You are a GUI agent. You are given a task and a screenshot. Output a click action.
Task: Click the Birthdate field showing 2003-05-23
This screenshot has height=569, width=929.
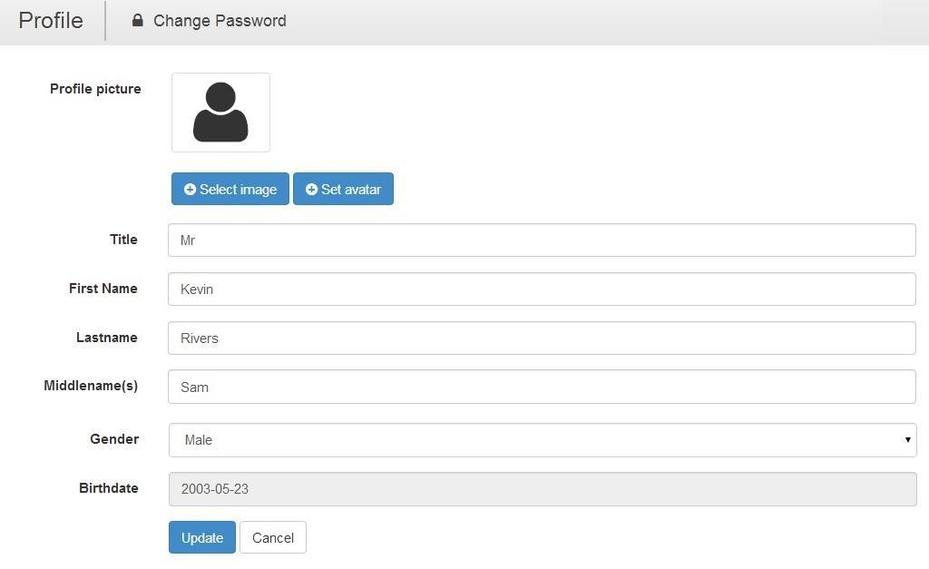tap(542, 489)
